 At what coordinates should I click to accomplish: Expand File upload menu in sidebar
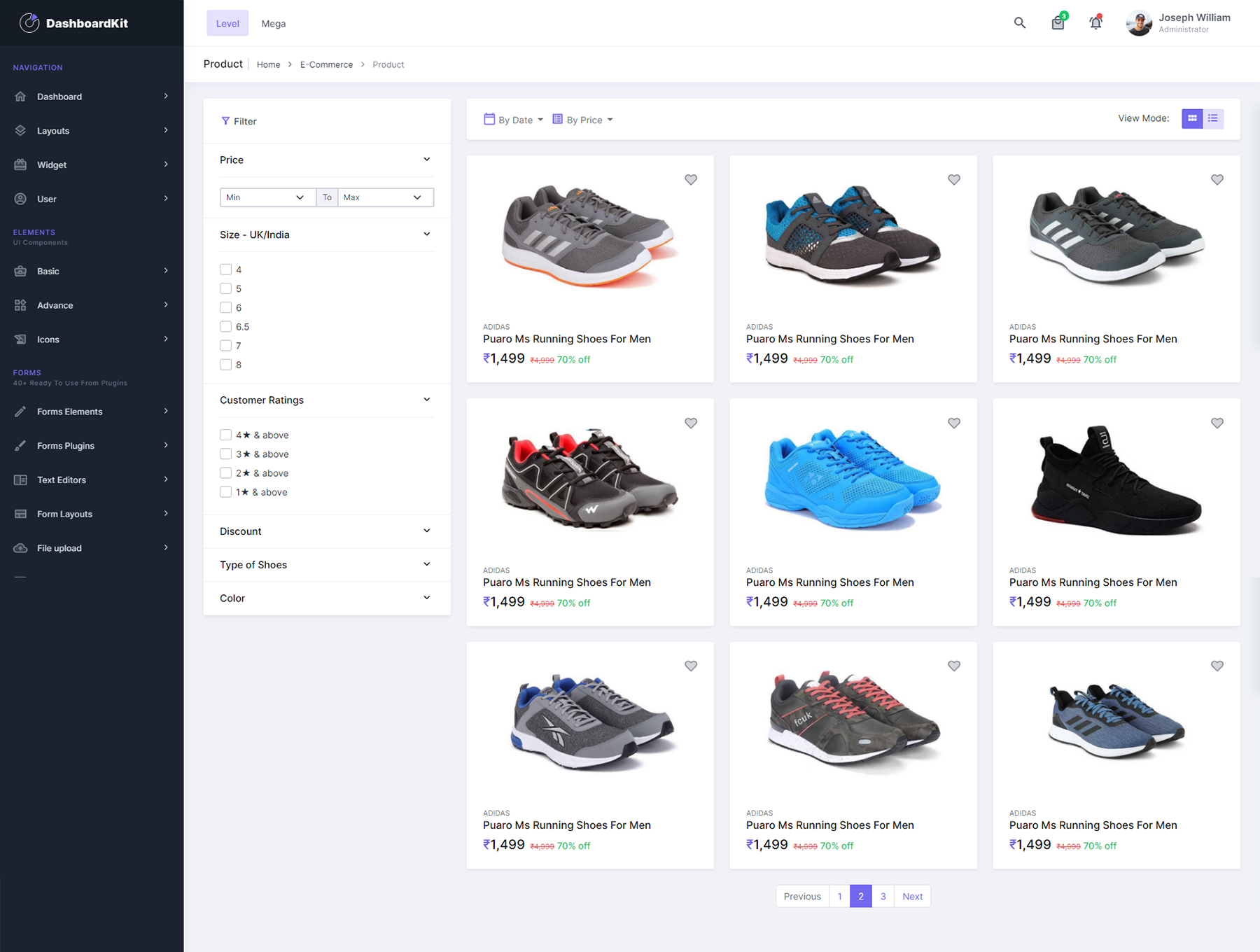click(166, 547)
